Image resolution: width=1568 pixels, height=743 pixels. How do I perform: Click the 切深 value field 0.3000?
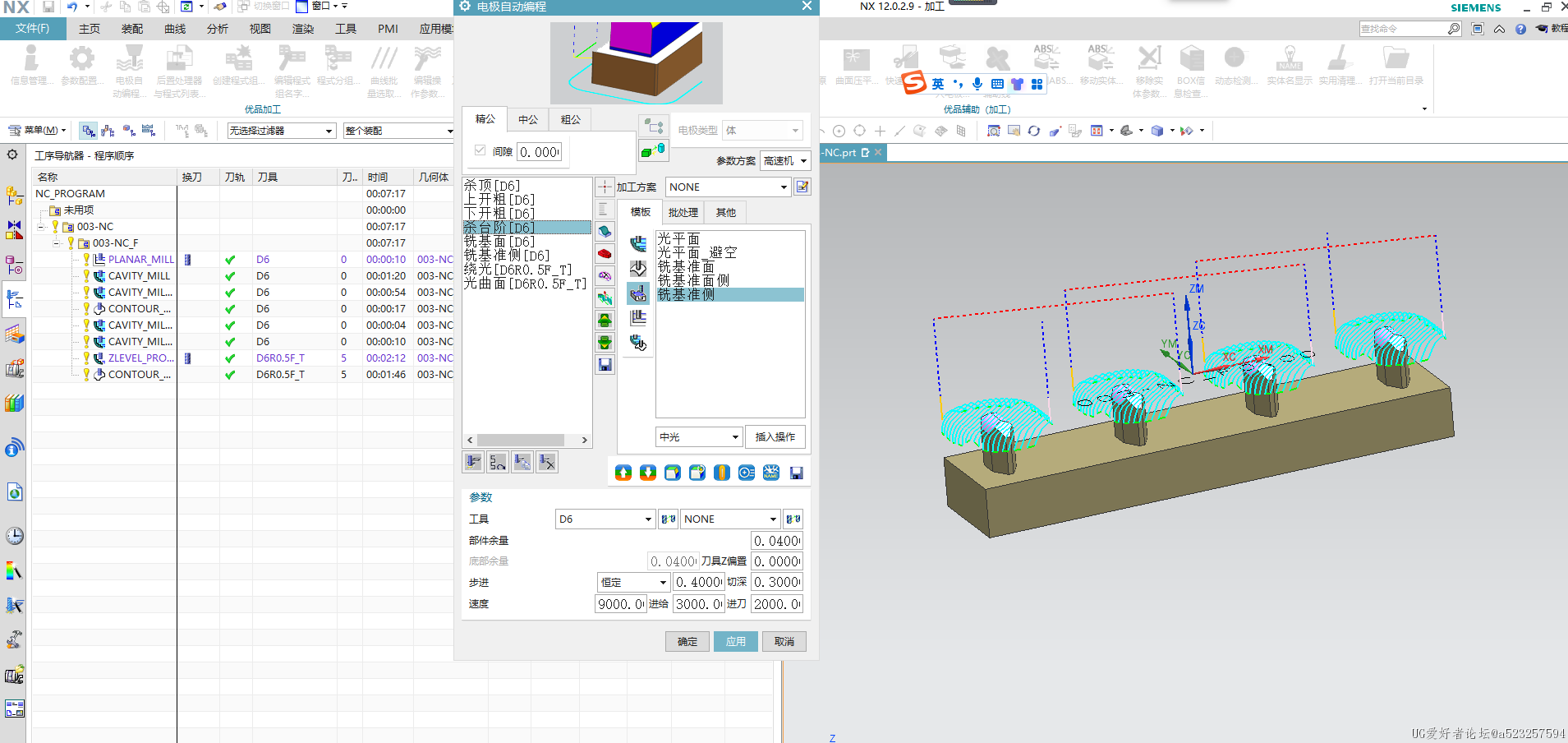coord(777,583)
